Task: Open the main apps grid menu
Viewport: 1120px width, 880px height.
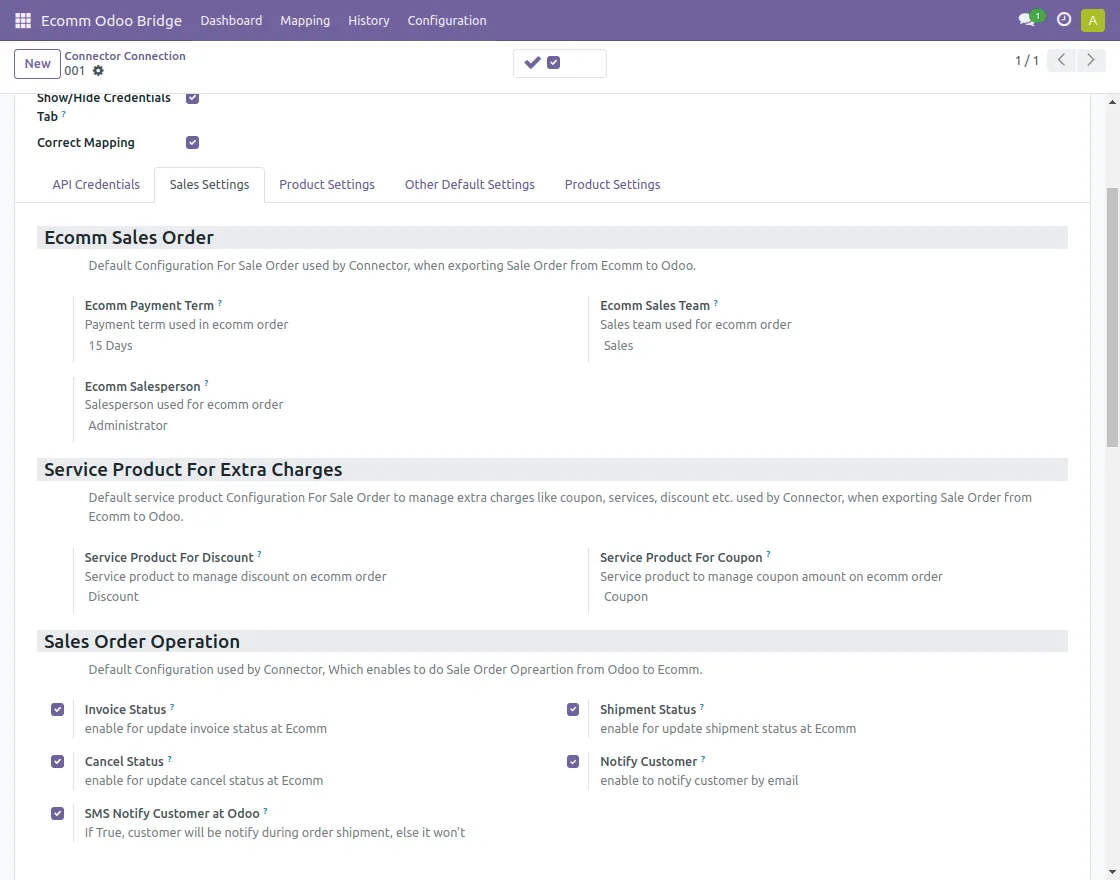Action: (23, 20)
